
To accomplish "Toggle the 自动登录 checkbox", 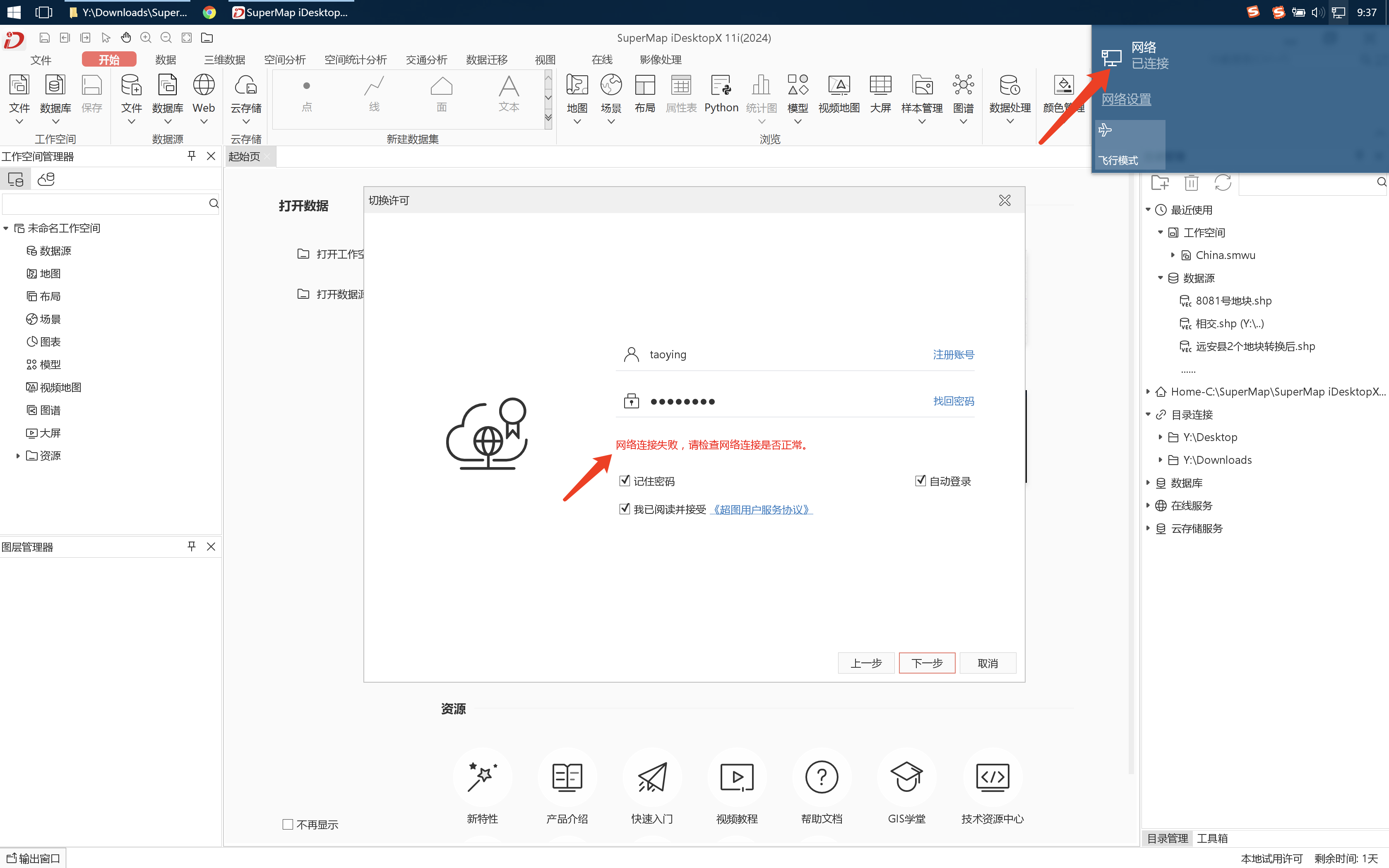I will pos(920,480).
